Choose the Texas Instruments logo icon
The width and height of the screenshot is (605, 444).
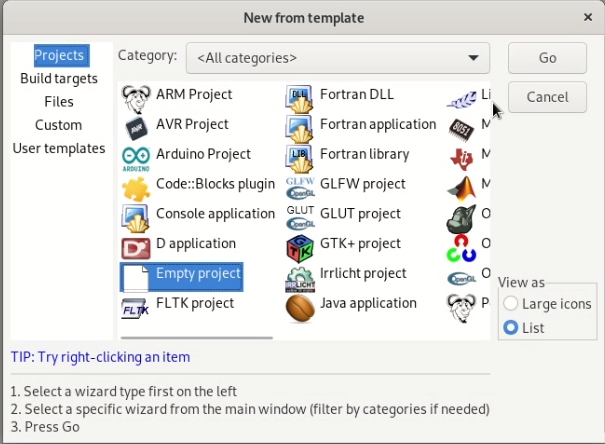pos(461,159)
